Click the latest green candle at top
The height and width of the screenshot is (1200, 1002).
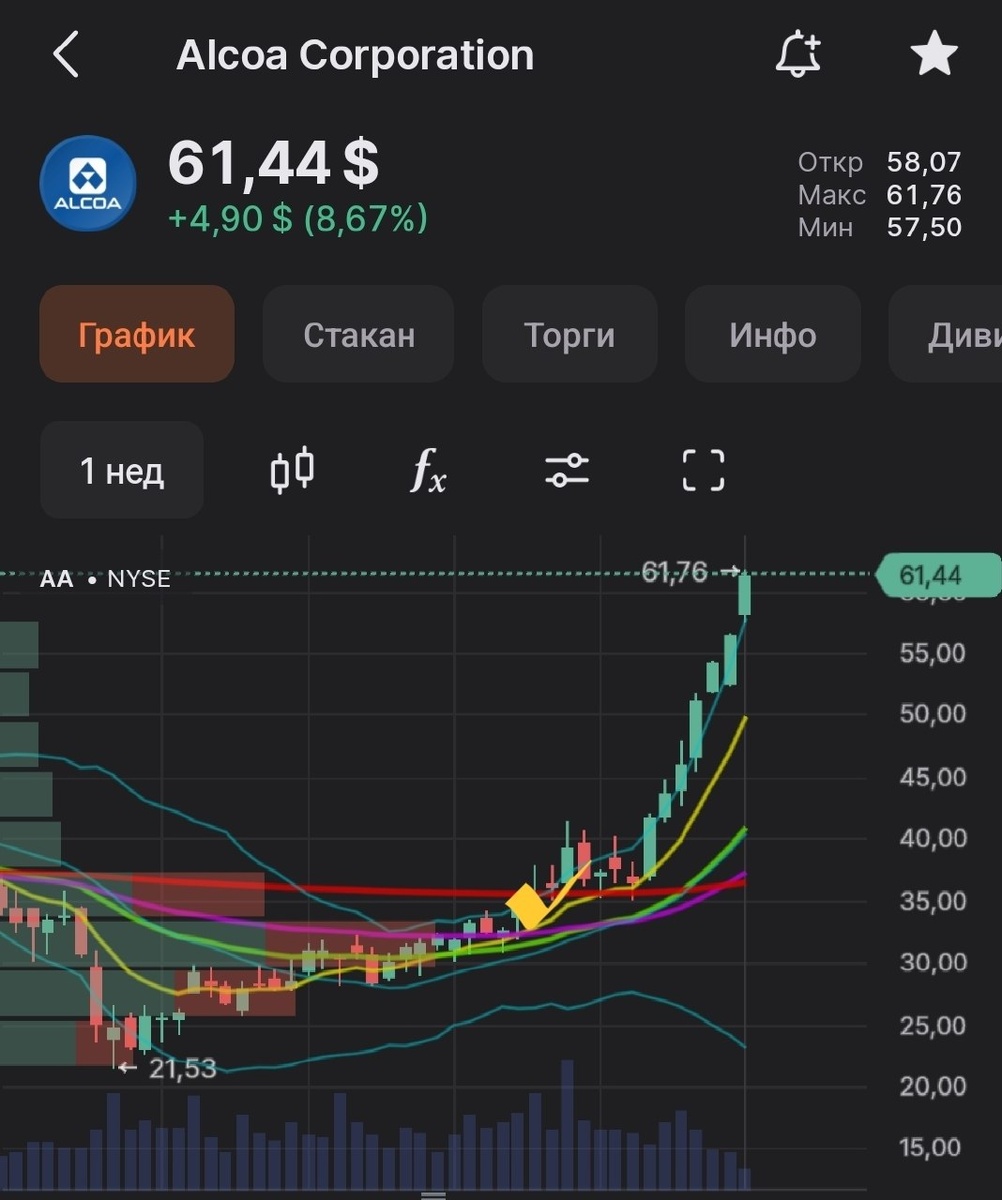(745, 595)
